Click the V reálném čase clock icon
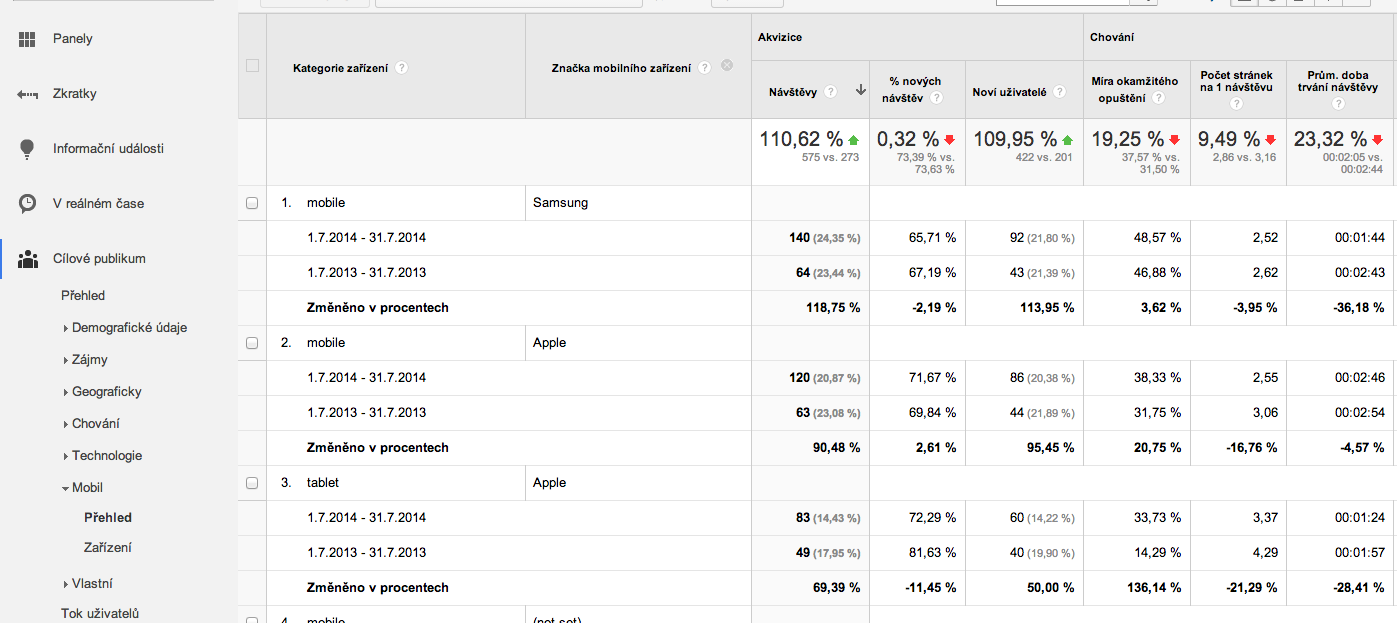1397x623 pixels. (27, 204)
